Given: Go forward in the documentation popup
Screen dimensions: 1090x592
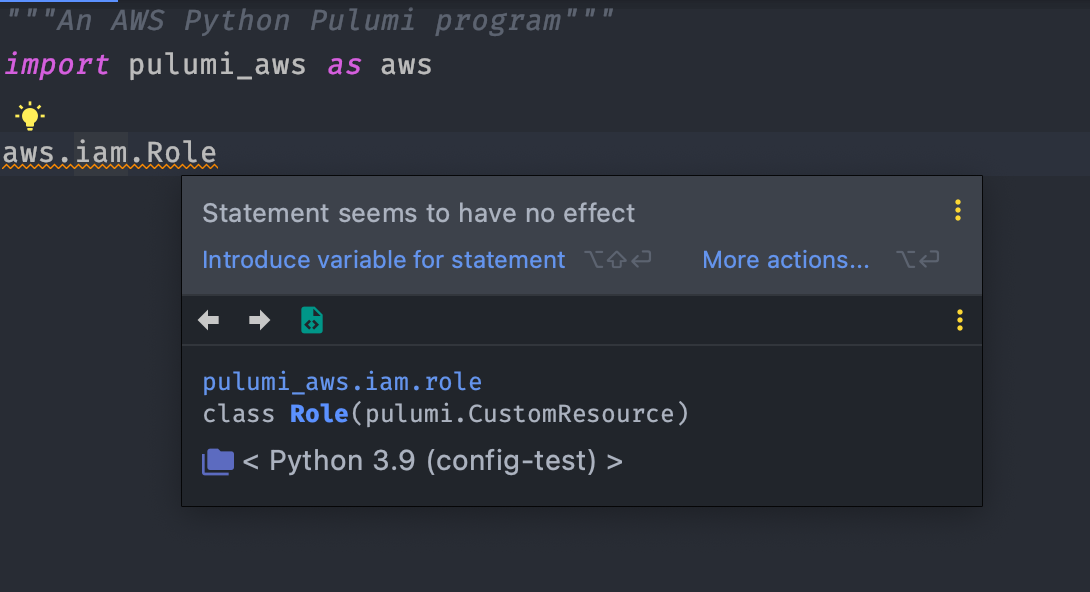Looking at the screenshot, I should coord(259,320).
